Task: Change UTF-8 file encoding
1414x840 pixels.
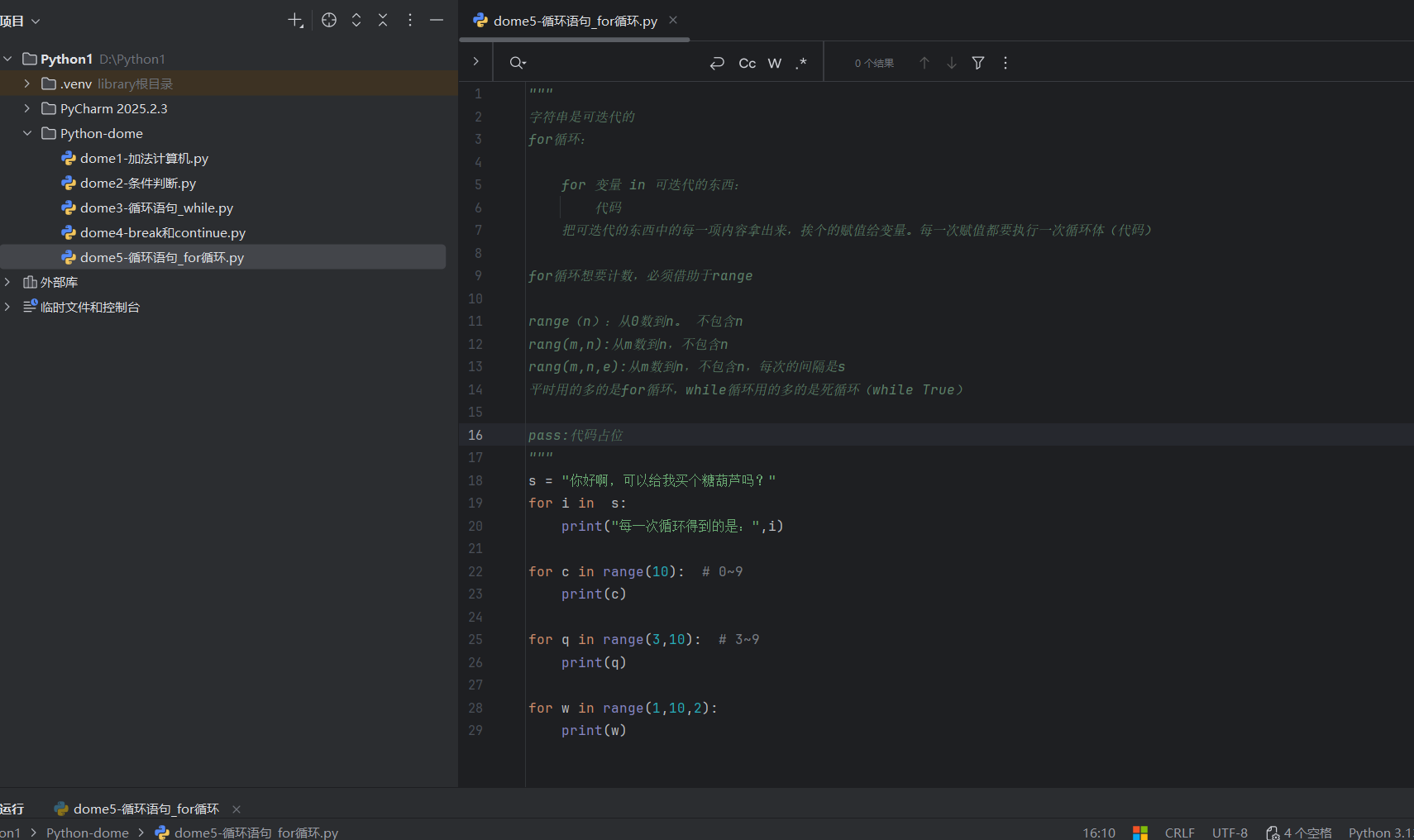Action: 1230,833
